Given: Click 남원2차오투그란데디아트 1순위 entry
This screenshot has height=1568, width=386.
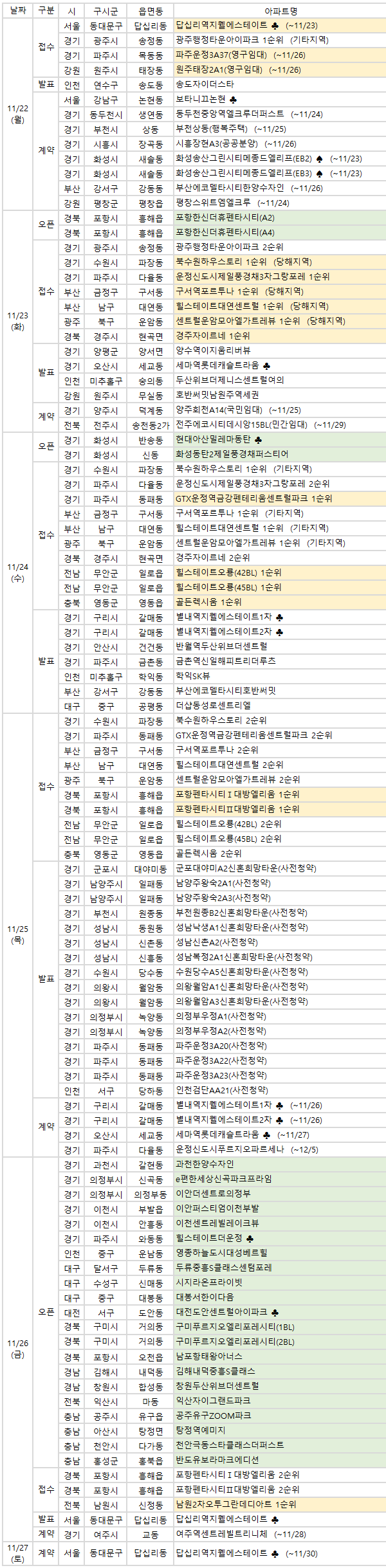Looking at the screenshot, I should click(x=236, y=1504).
